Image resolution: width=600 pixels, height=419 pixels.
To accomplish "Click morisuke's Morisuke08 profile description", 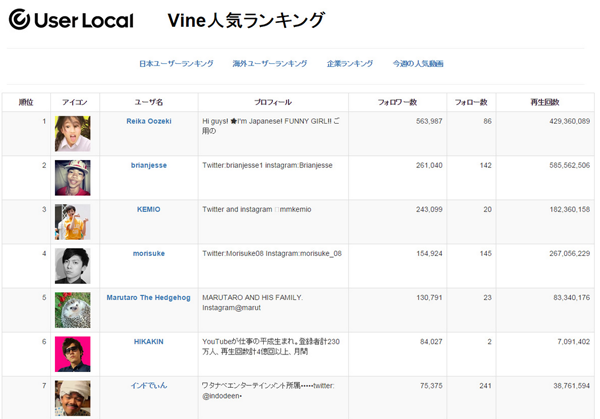I will pyautogui.click(x=272, y=253).
